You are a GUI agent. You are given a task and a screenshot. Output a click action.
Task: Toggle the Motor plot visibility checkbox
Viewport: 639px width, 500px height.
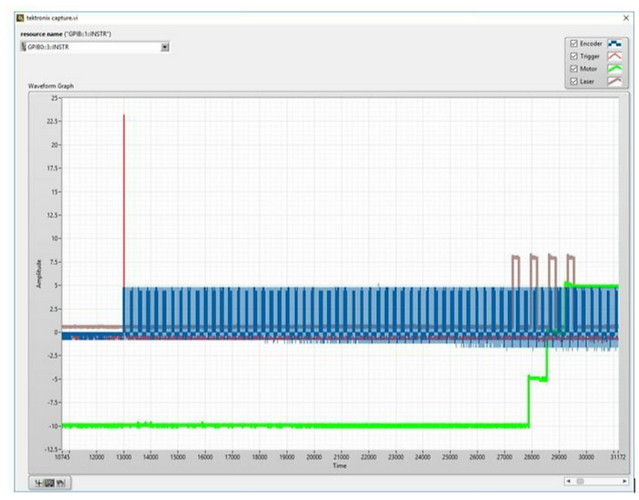[574, 69]
